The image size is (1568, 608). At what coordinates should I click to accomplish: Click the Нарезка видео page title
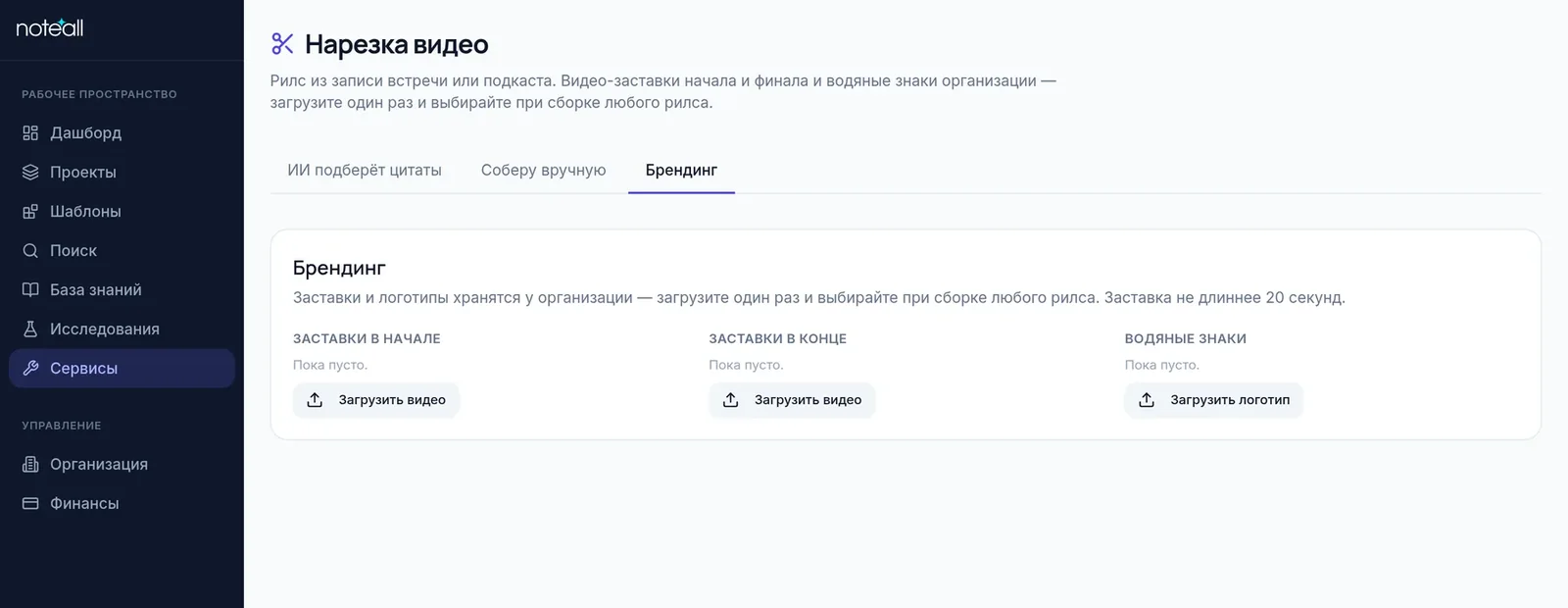396,44
